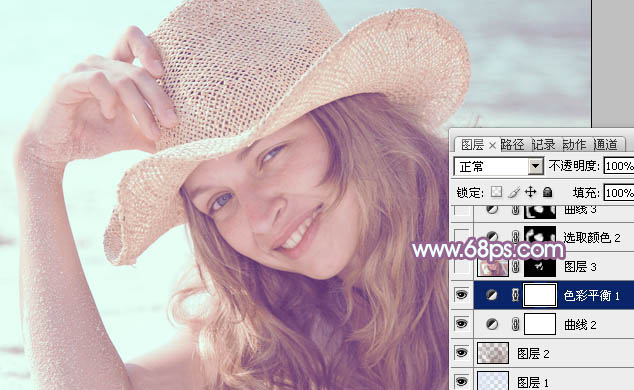Screen dimensions: 634x390
Task: Show the 图层 3 layer
Action: pos(461,266)
